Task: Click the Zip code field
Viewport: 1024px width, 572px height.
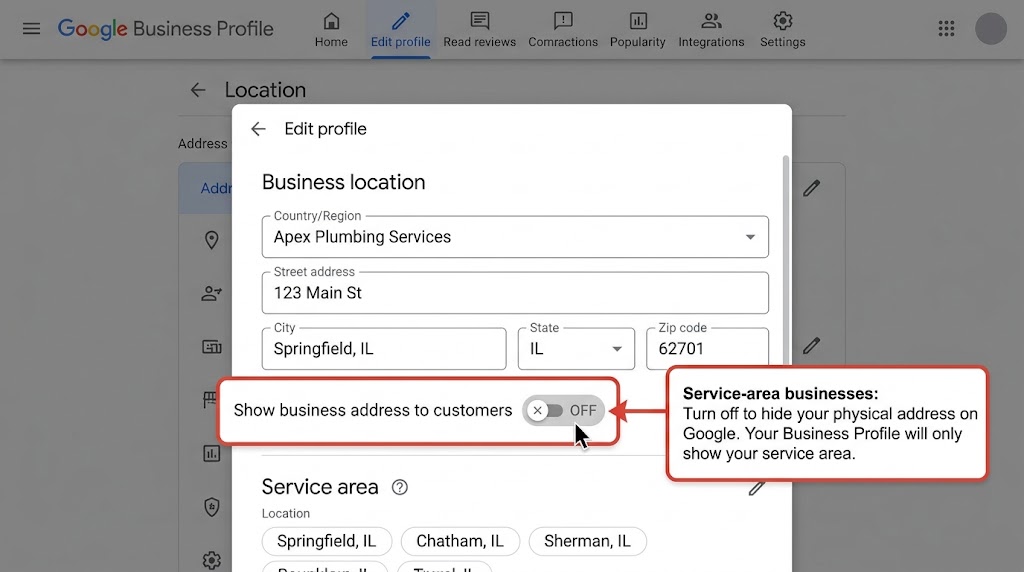Action: pyautogui.click(x=707, y=349)
